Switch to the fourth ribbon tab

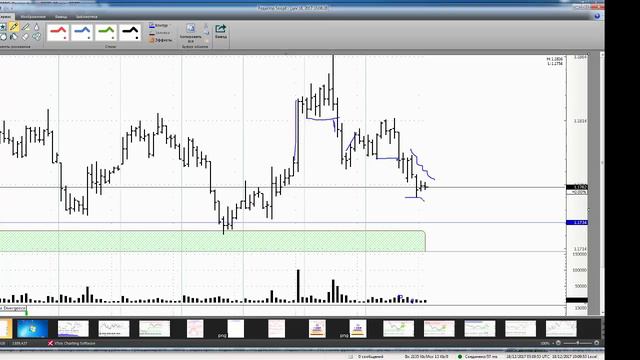(x=87, y=17)
